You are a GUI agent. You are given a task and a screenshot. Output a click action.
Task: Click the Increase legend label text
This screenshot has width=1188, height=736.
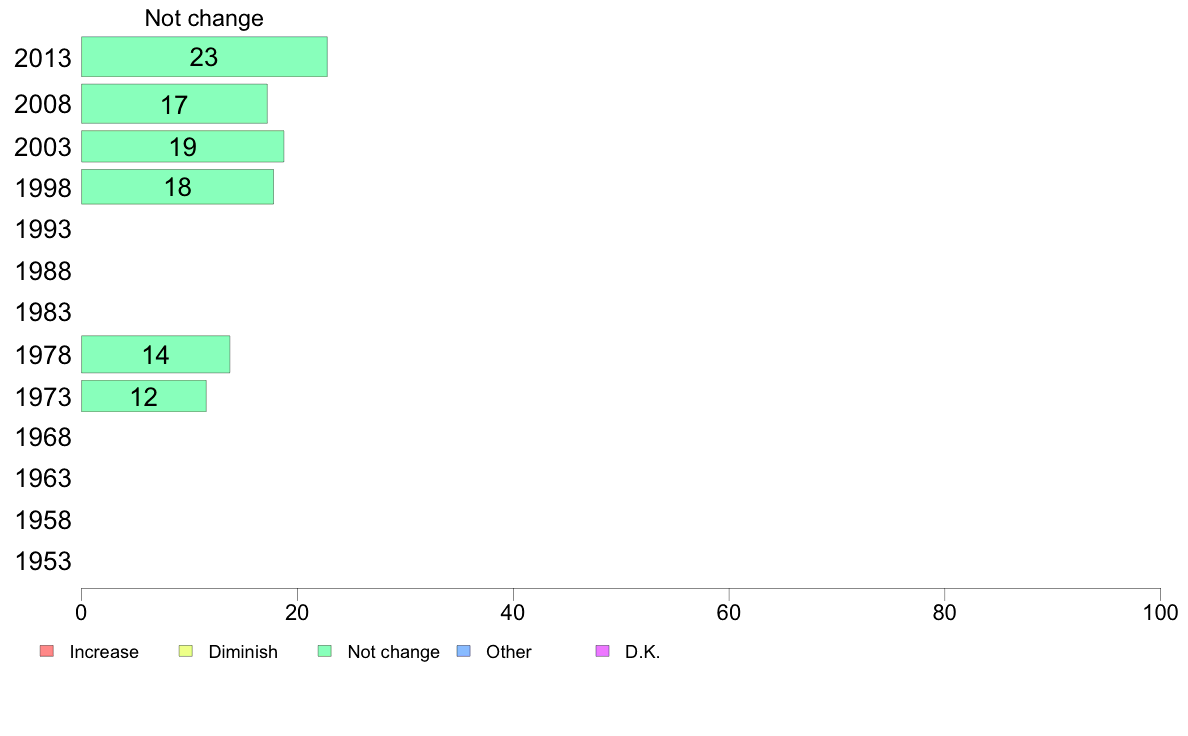[x=104, y=652]
